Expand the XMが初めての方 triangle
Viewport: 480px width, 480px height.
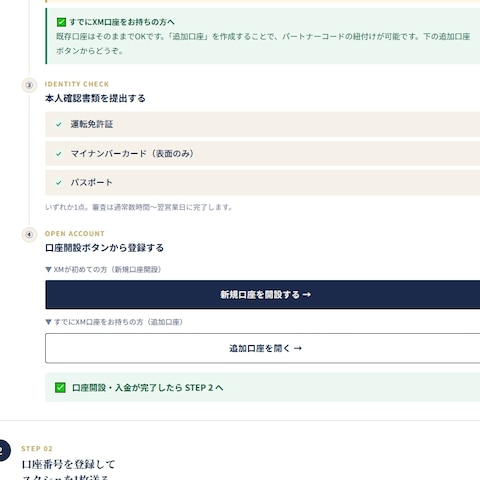click(48, 269)
